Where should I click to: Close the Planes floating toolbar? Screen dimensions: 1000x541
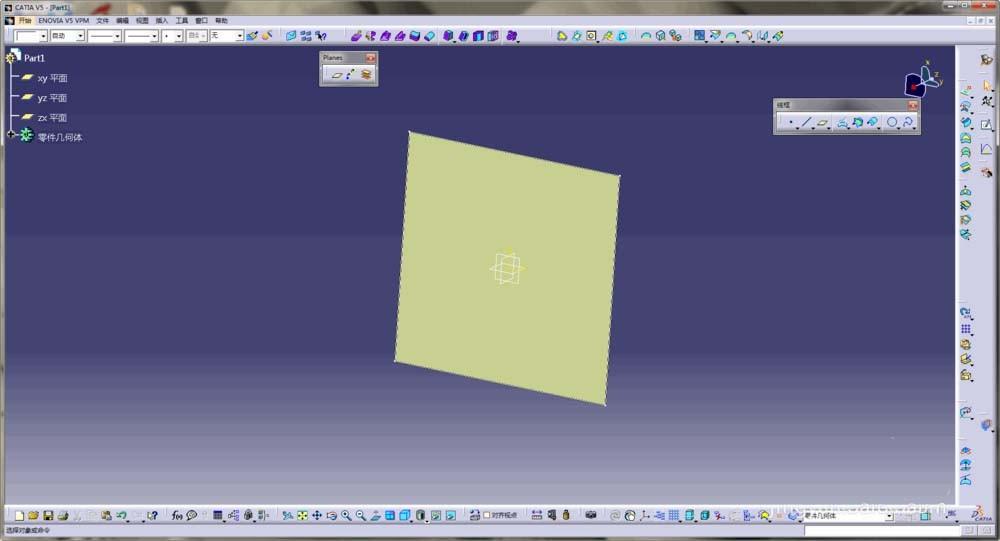[371, 58]
